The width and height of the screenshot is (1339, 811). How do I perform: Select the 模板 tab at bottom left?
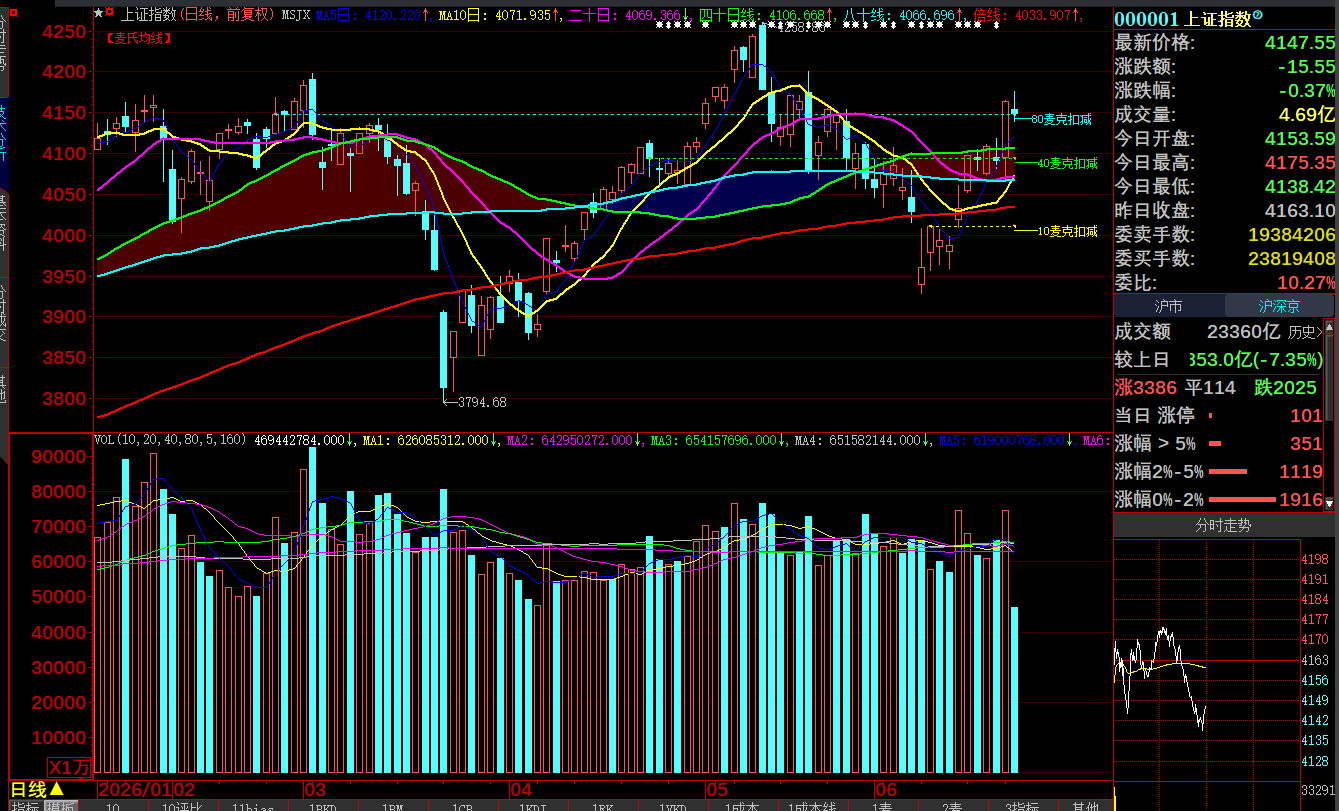click(x=60, y=806)
